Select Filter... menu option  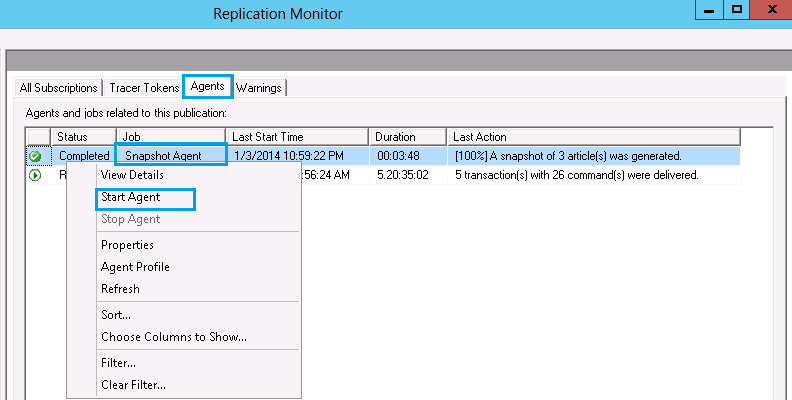coord(118,363)
